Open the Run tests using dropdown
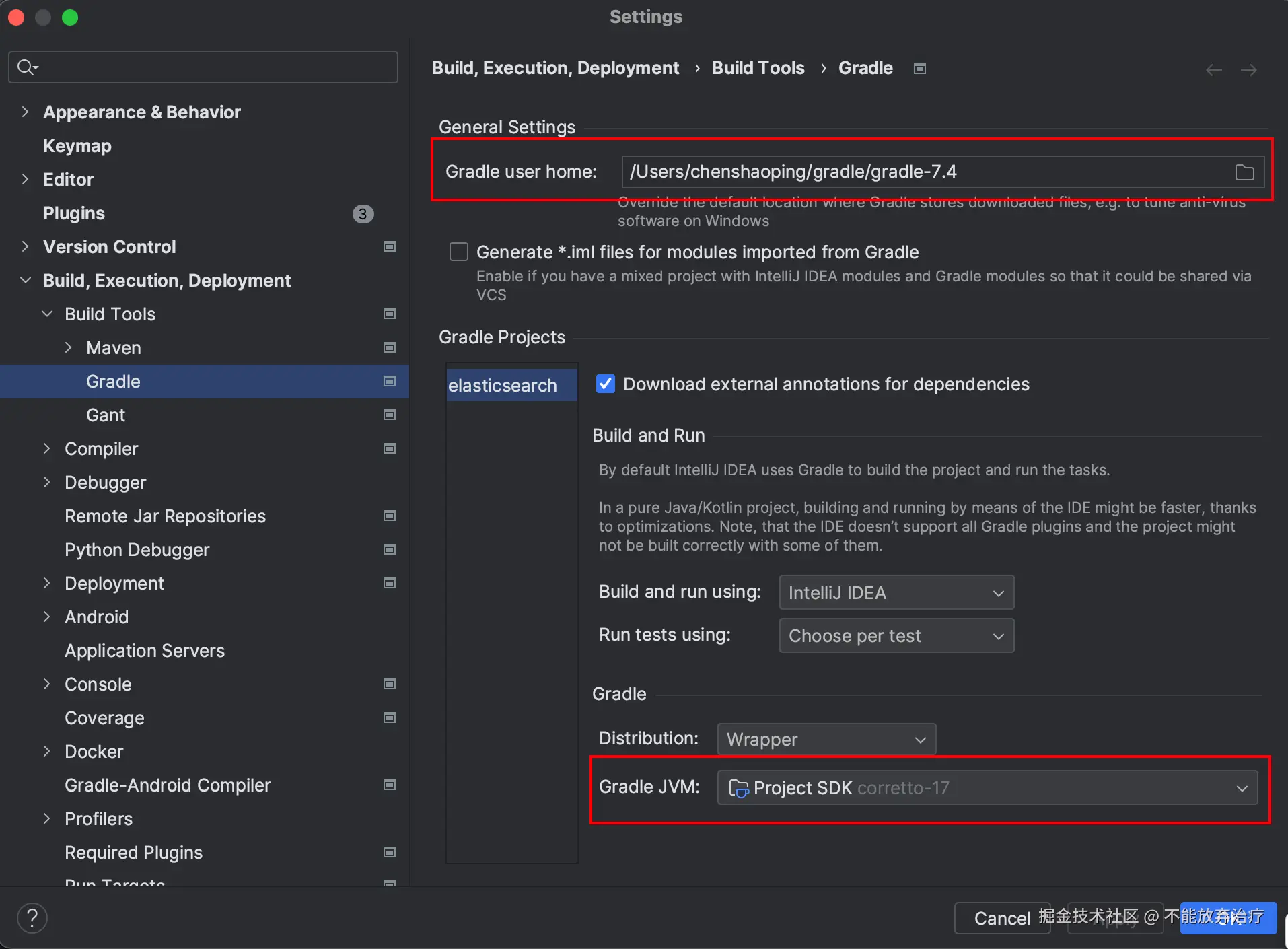This screenshot has height=949, width=1288. pos(896,636)
